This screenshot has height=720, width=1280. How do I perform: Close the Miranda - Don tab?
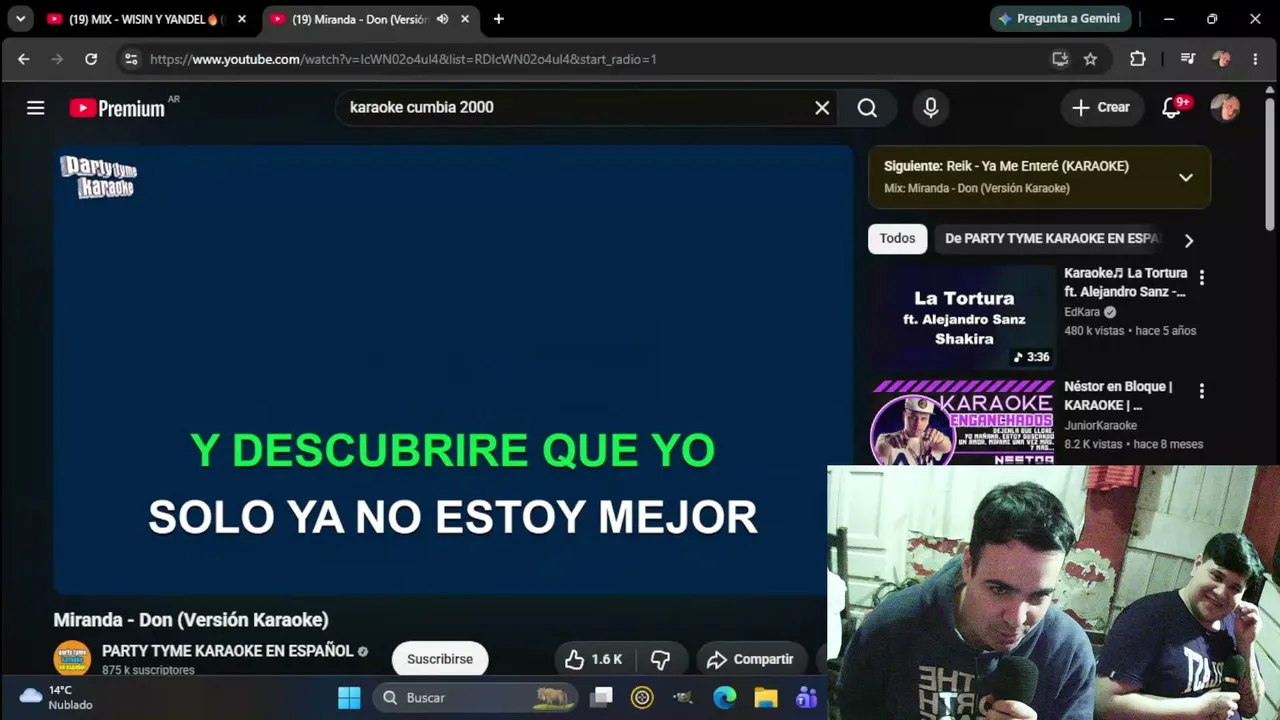465,19
